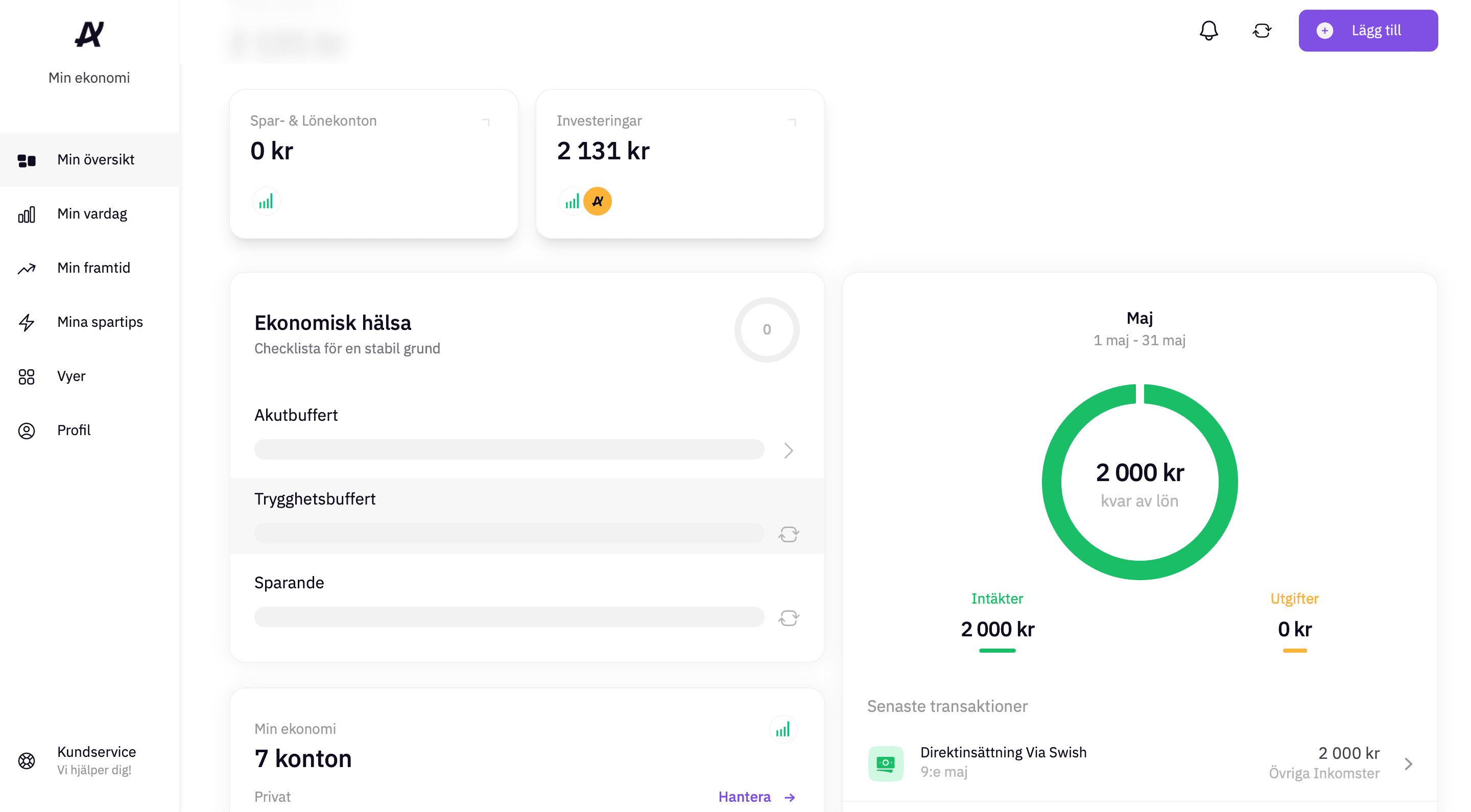Click bar chart icon under Spar- & Lönekonton
Screen dimensions: 1471x812
(x=266, y=201)
